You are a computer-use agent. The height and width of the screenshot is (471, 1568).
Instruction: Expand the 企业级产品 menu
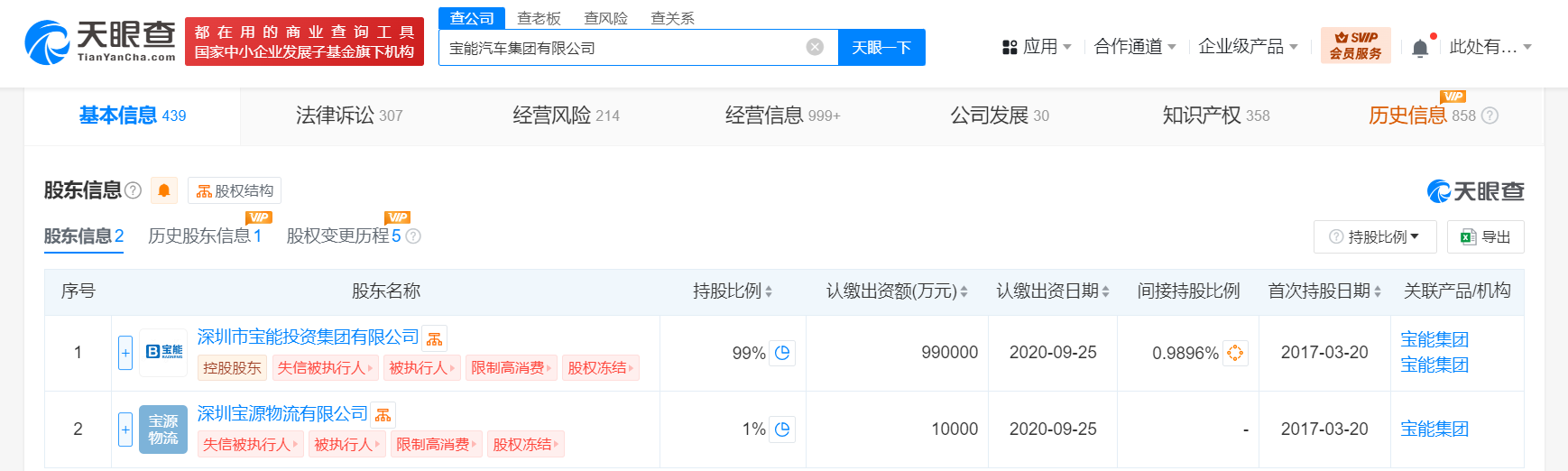(x=1248, y=47)
